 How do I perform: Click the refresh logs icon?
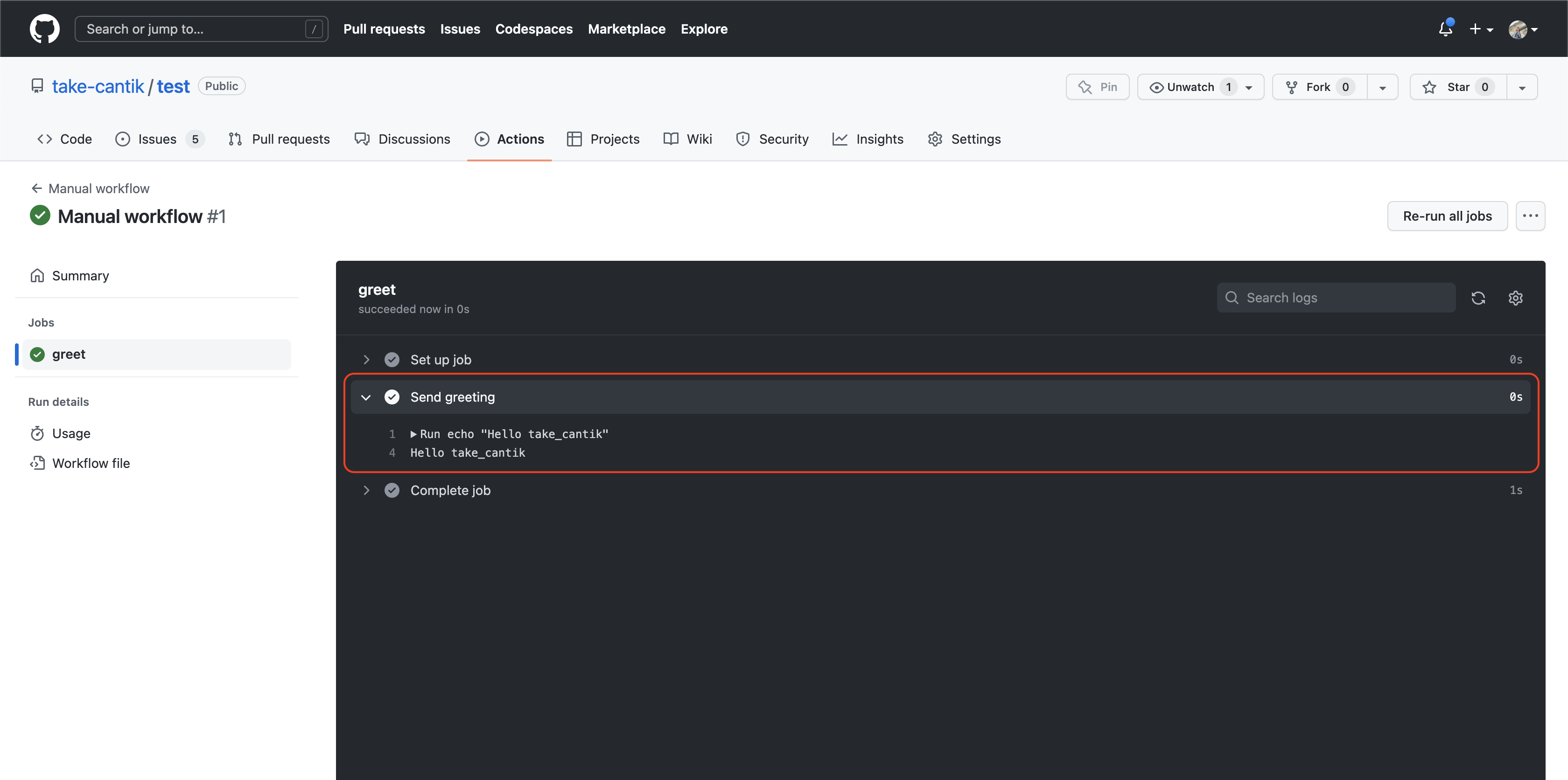tap(1478, 298)
